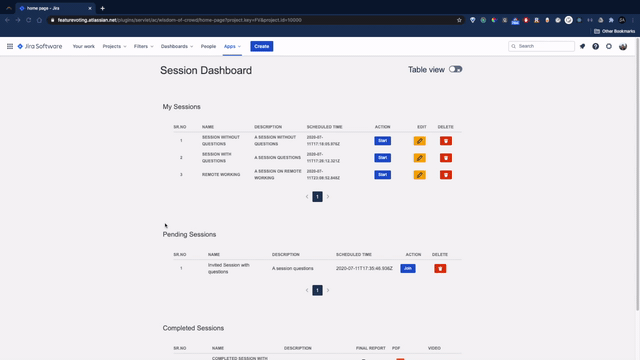The image size is (640, 360).
Task: Click the browser address bar URL
Action: point(180,20)
